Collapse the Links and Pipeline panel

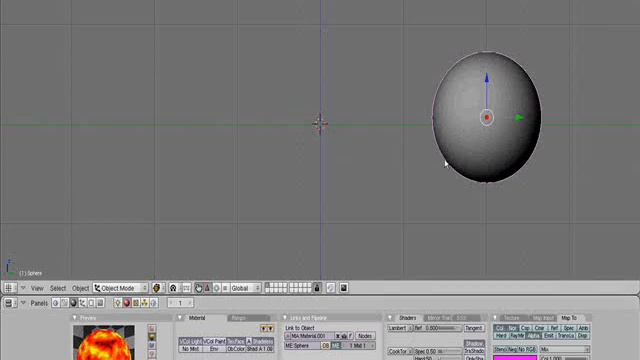[285, 318]
